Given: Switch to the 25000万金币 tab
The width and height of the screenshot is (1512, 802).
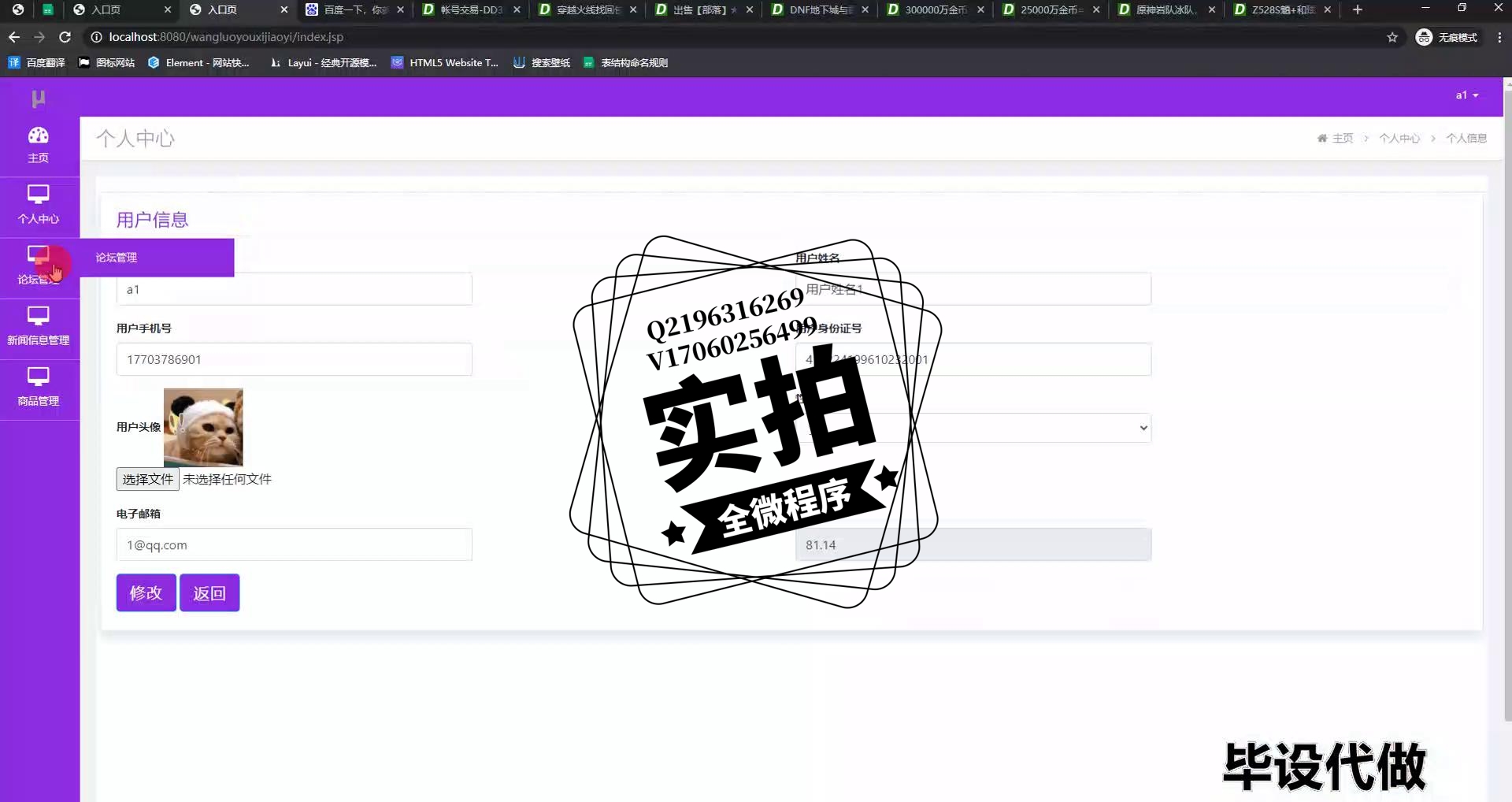Looking at the screenshot, I should click(1051, 9).
